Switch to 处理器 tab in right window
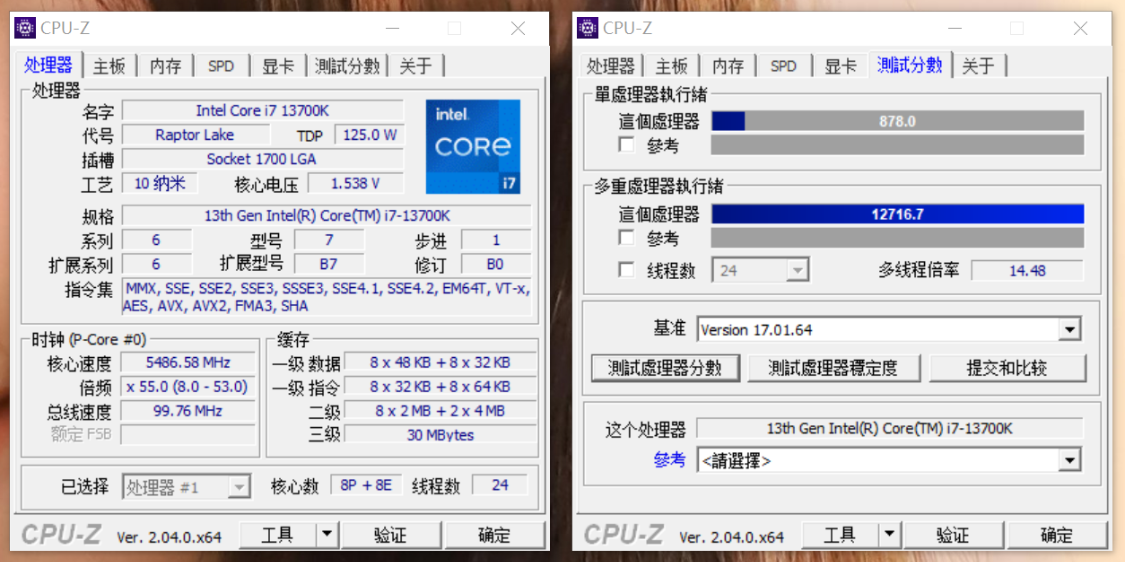Viewport: 1125px width, 562px height. (x=611, y=67)
